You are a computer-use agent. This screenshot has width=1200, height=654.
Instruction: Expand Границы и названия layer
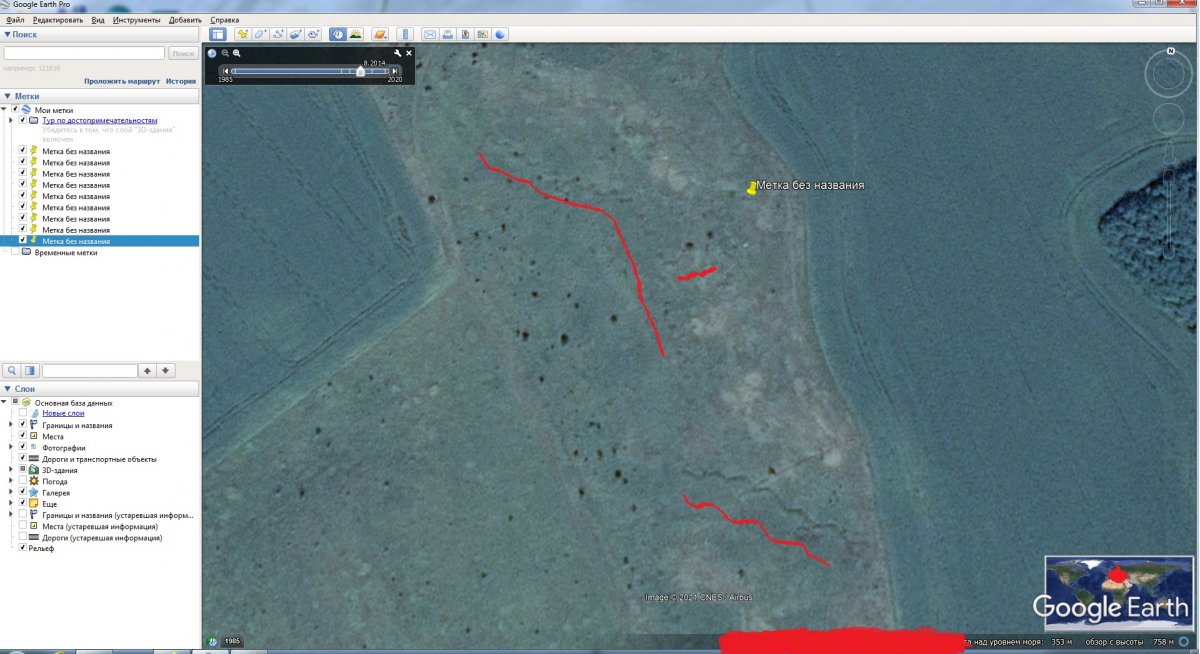pos(11,425)
